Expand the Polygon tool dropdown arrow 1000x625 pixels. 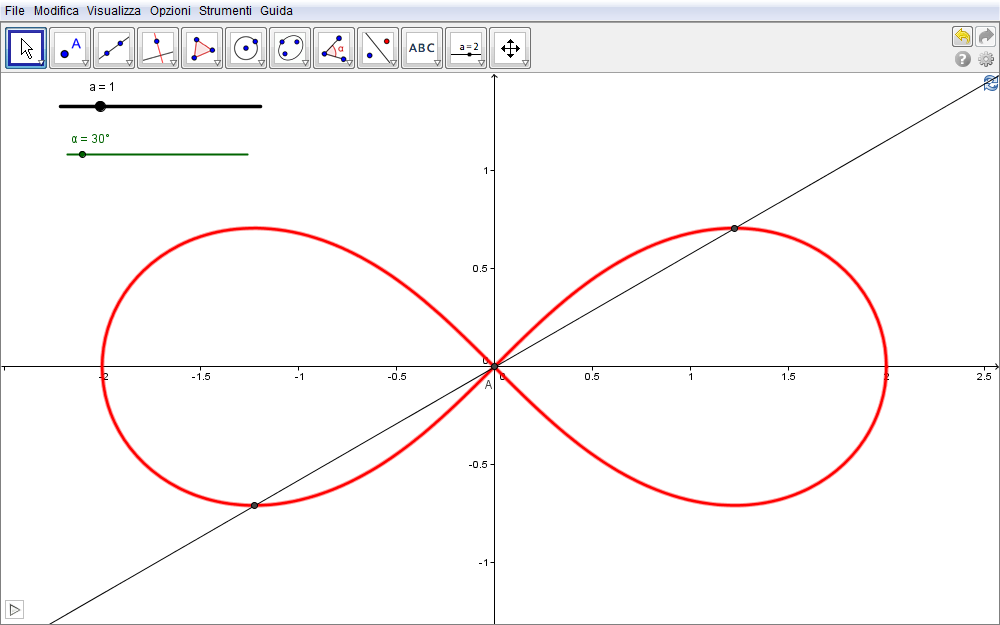point(217,63)
